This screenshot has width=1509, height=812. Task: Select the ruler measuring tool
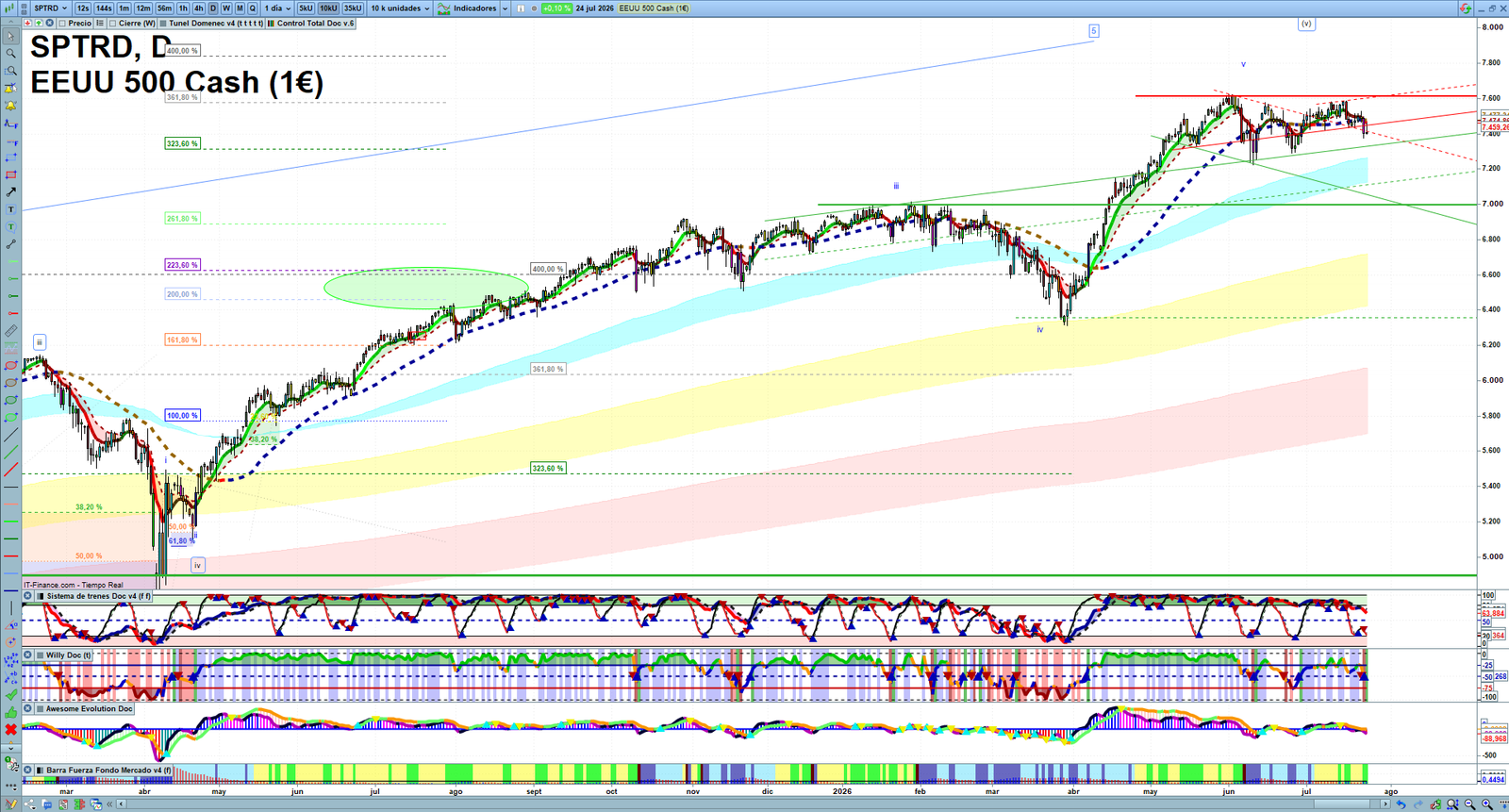[x=11, y=331]
